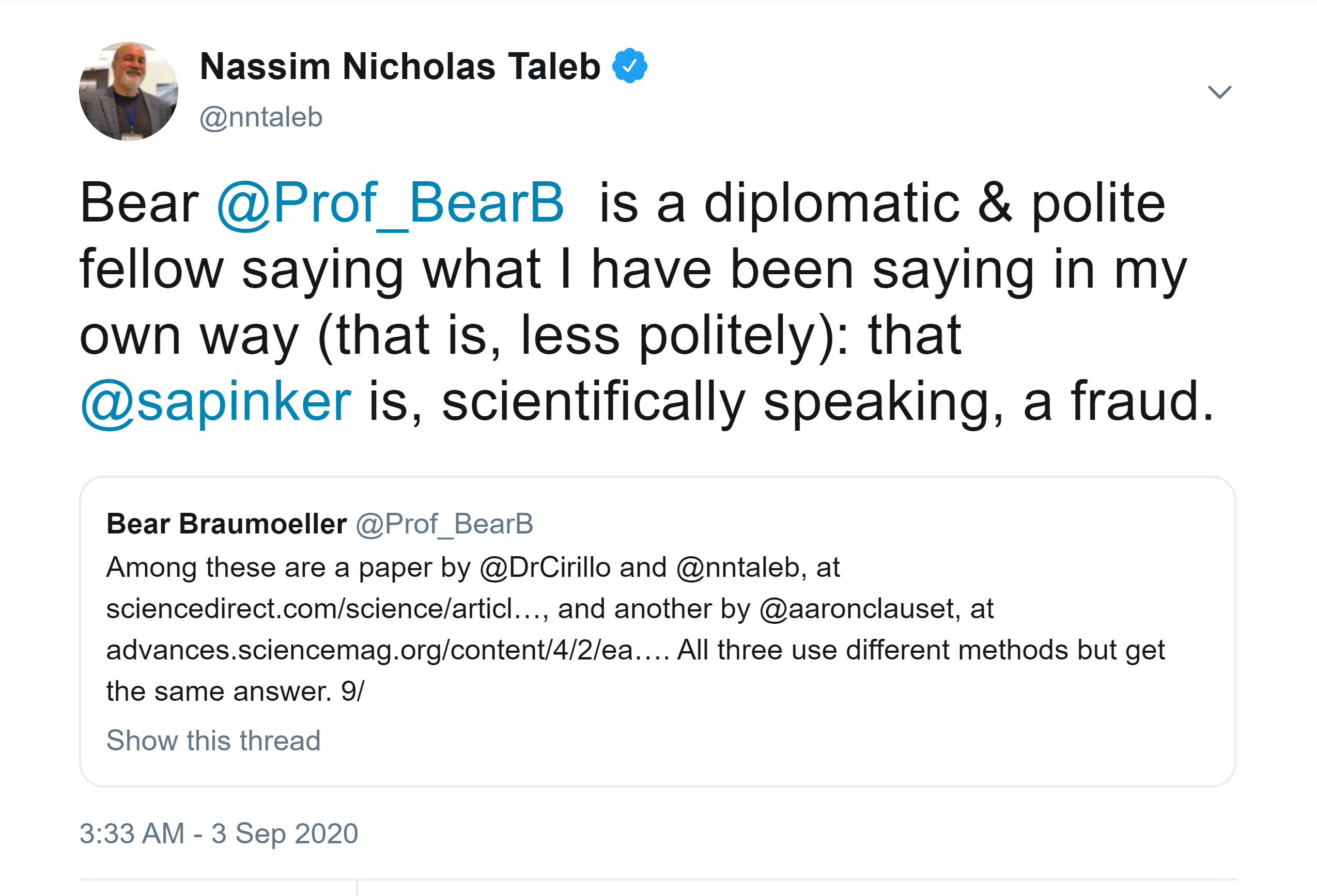
Task: Click the Bear Braumoeller name in the quoted tweet
Action: 227,523
